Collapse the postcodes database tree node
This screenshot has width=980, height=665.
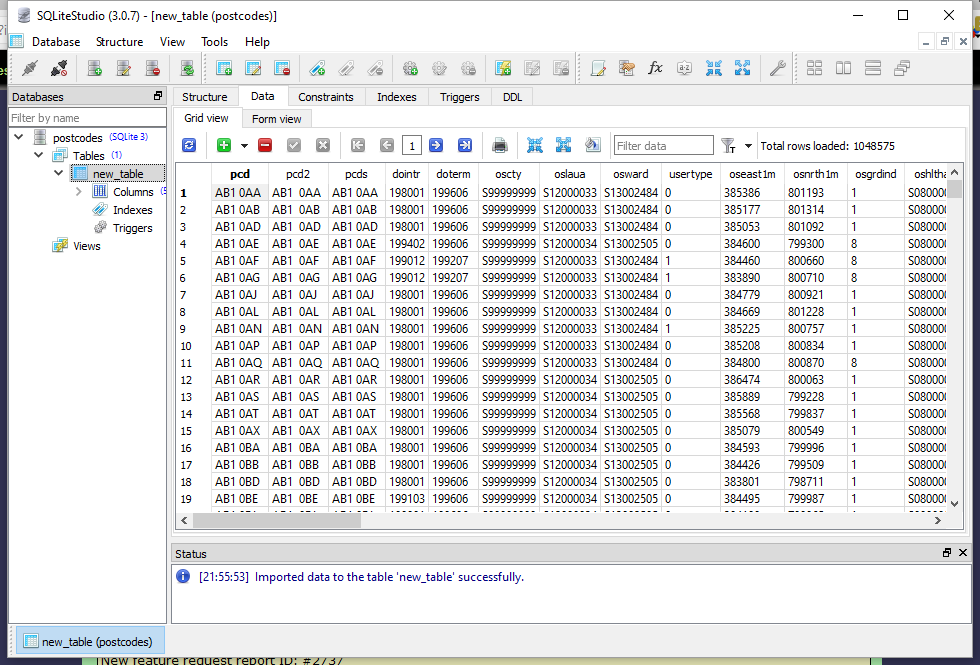click(x=17, y=136)
